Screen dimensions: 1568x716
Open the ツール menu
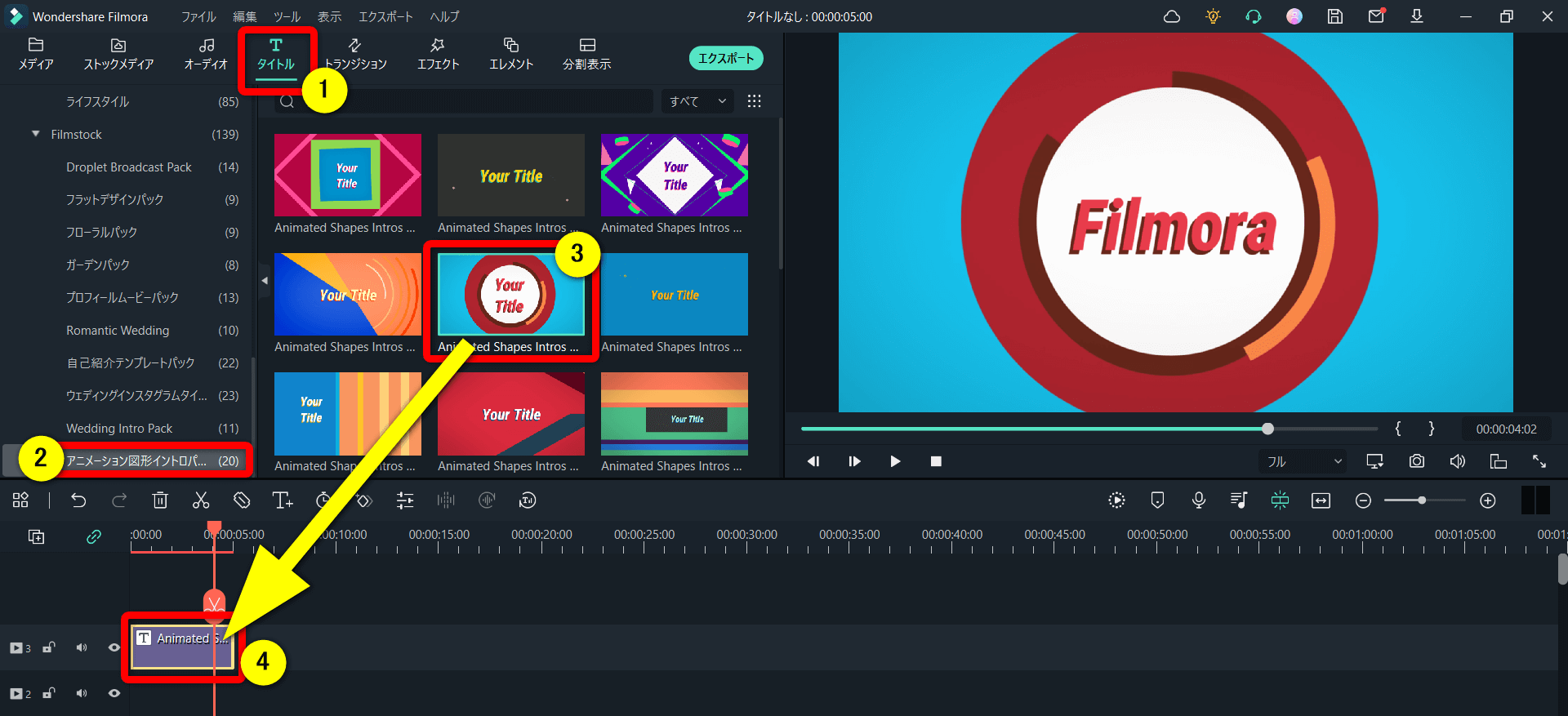pyautogui.click(x=287, y=16)
